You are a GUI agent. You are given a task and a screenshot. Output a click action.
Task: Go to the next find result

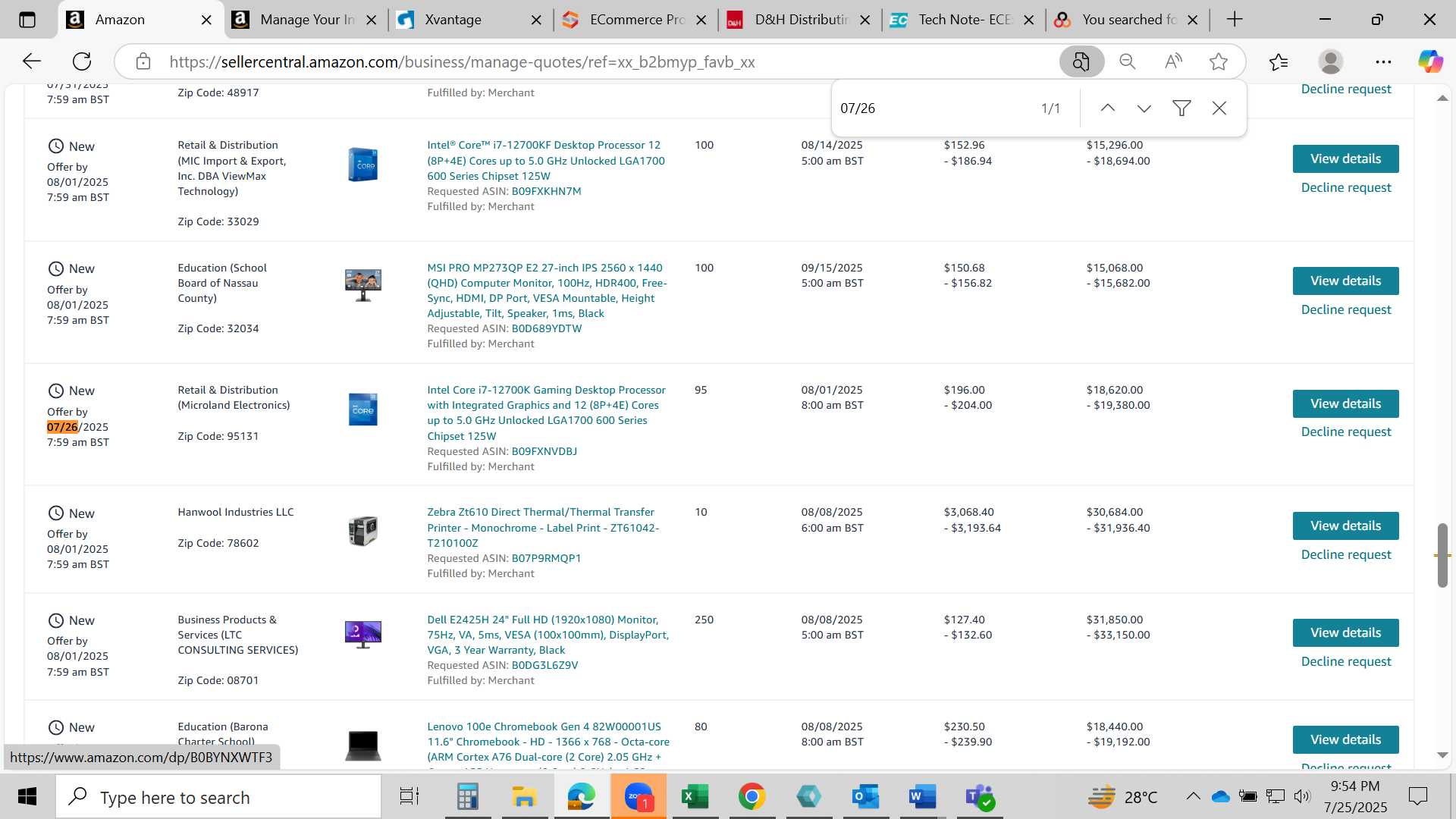1144,108
